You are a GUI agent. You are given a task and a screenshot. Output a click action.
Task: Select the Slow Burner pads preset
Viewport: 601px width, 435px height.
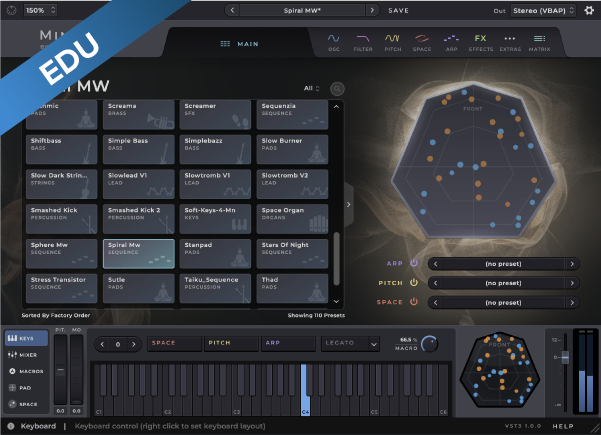[x=292, y=149]
